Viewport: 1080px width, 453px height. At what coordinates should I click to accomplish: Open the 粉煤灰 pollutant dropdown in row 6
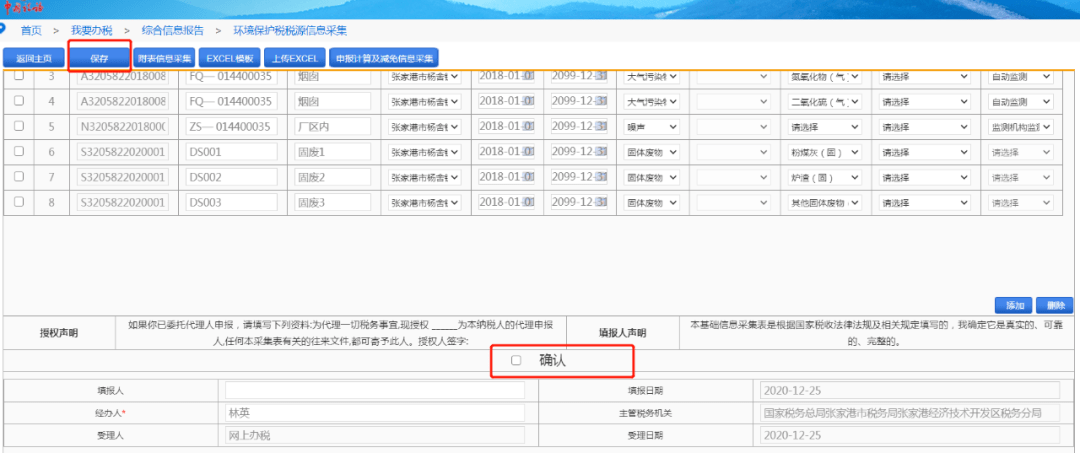tap(824, 152)
